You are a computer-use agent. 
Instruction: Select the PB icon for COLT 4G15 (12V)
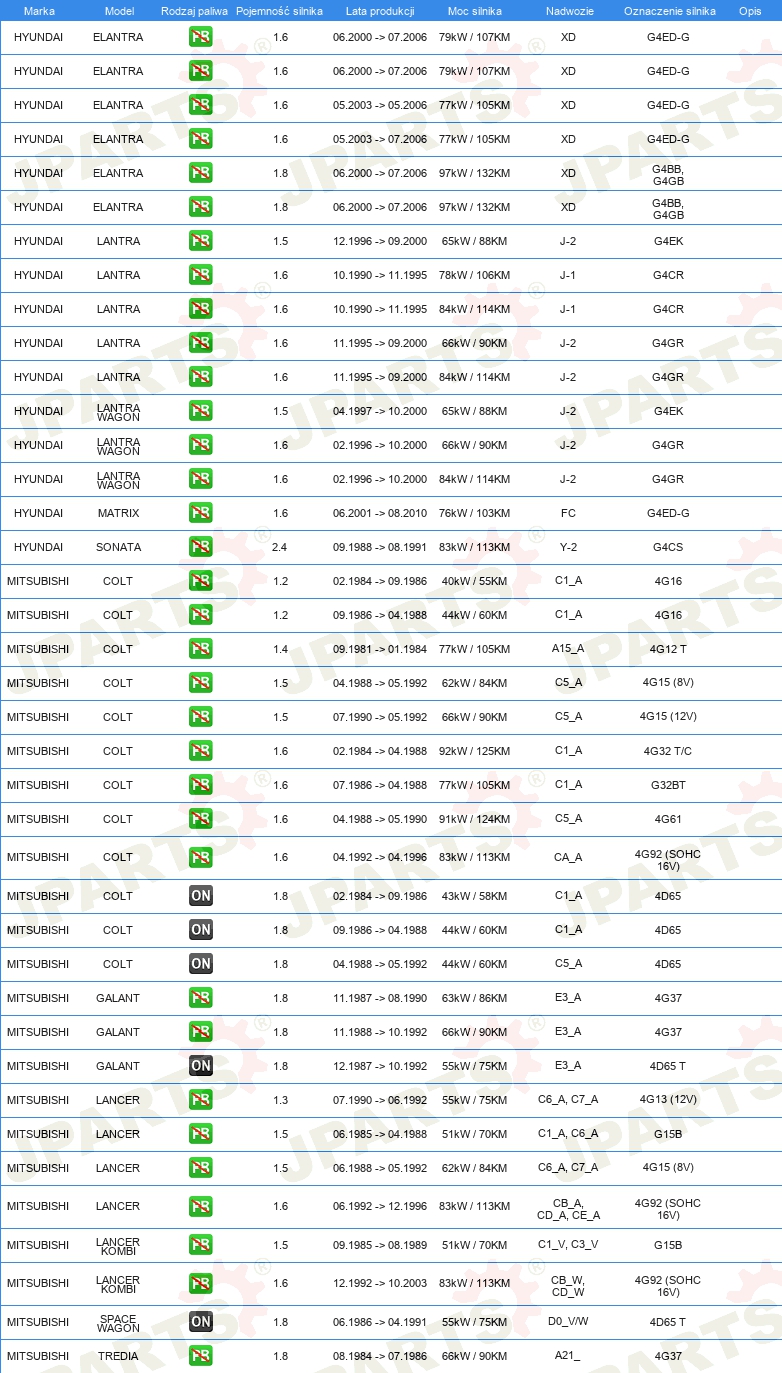pyautogui.click(x=201, y=717)
